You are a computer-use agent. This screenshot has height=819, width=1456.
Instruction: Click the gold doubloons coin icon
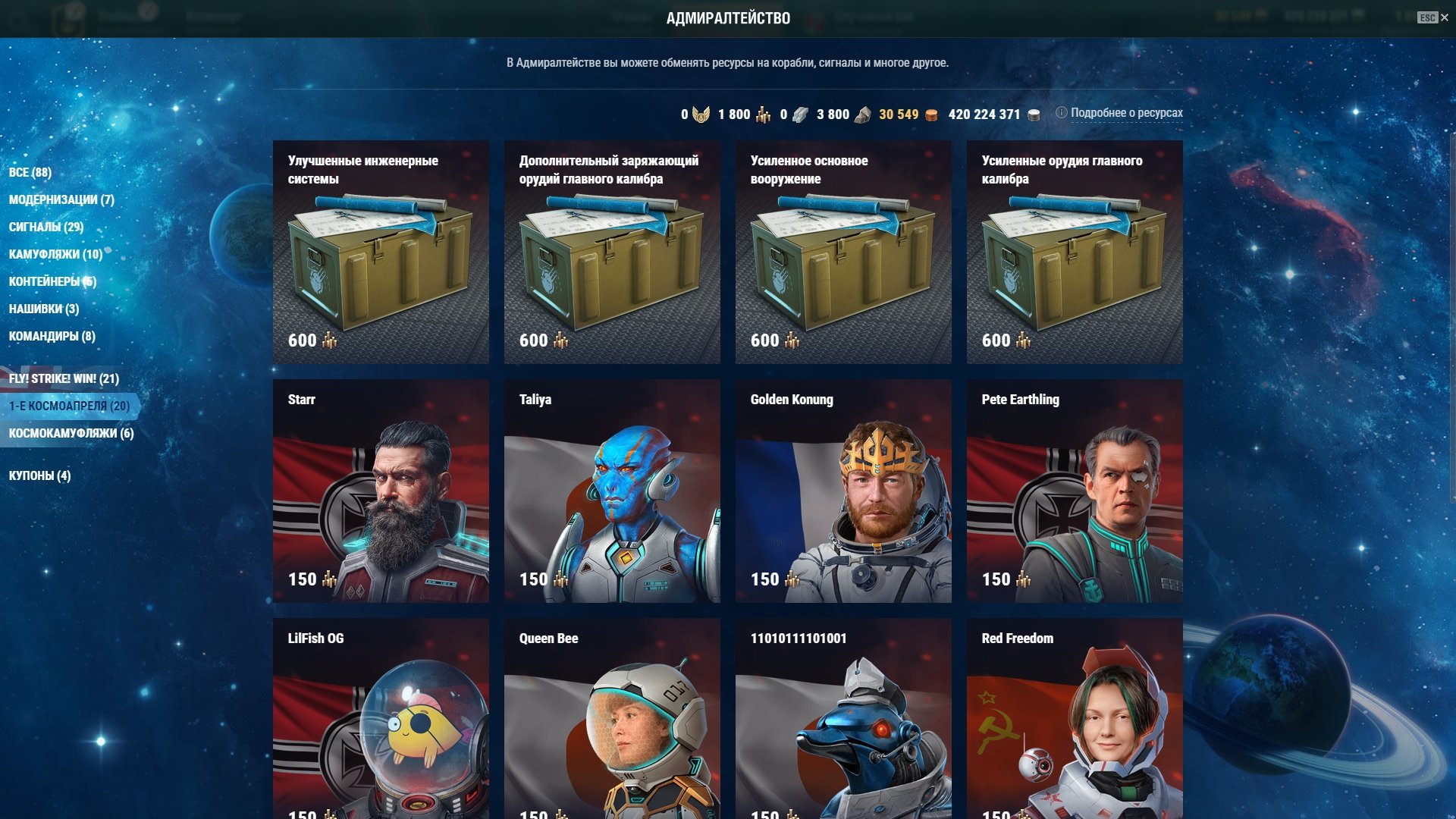tap(931, 115)
